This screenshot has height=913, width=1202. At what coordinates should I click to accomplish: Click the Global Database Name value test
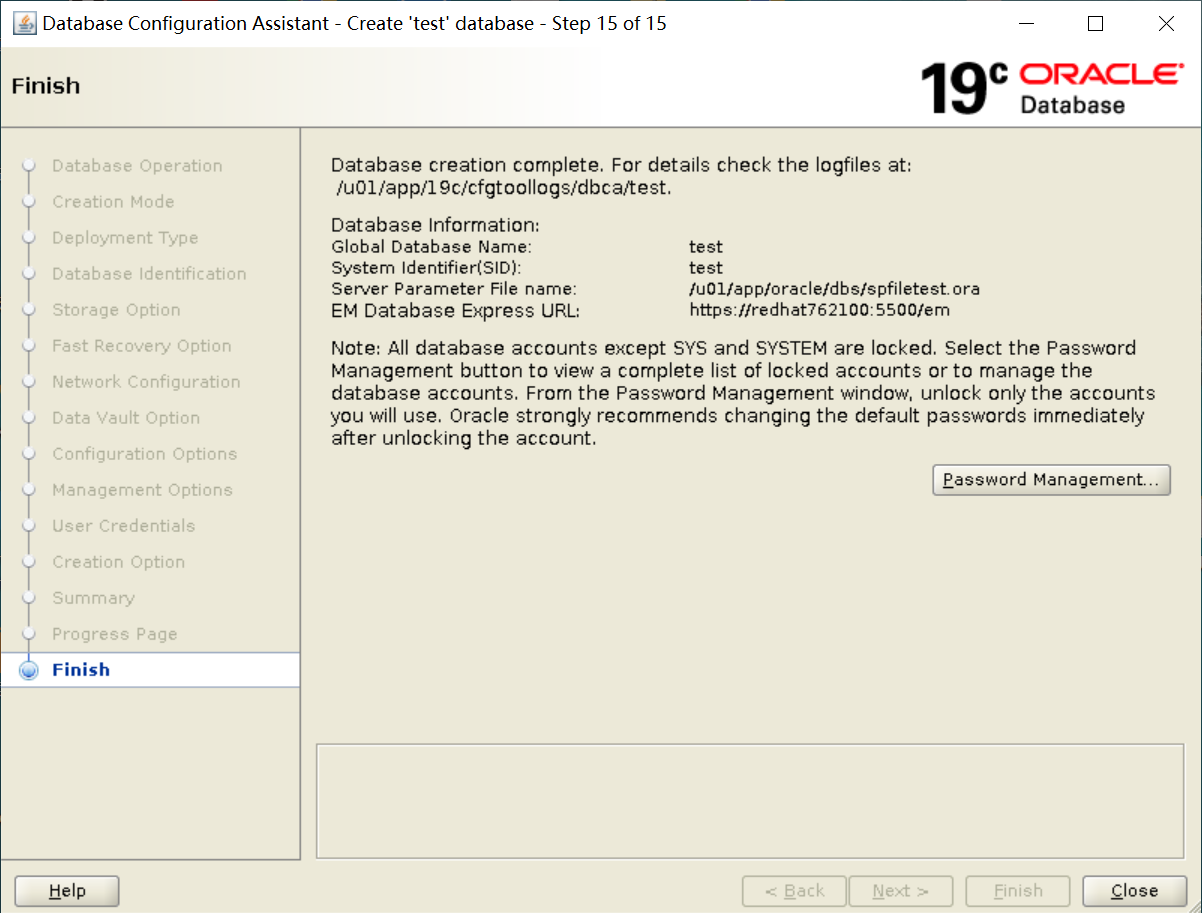(705, 247)
